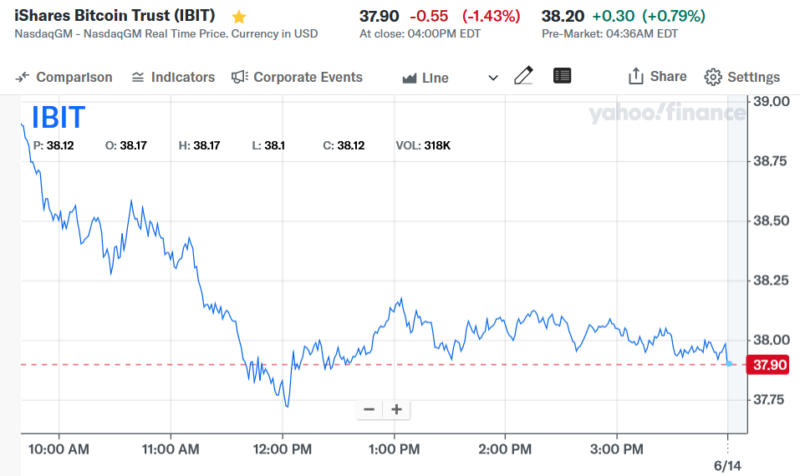Expand the chart type dropdown arrow
This screenshot has height=476, width=800.
tap(492, 77)
